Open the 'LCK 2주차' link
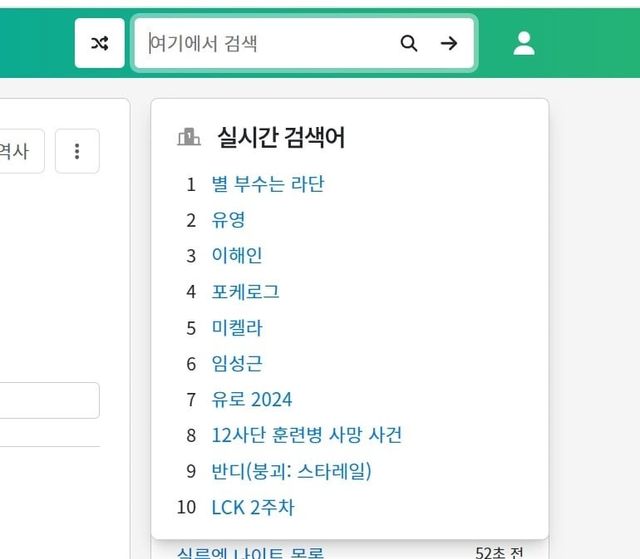 point(253,508)
